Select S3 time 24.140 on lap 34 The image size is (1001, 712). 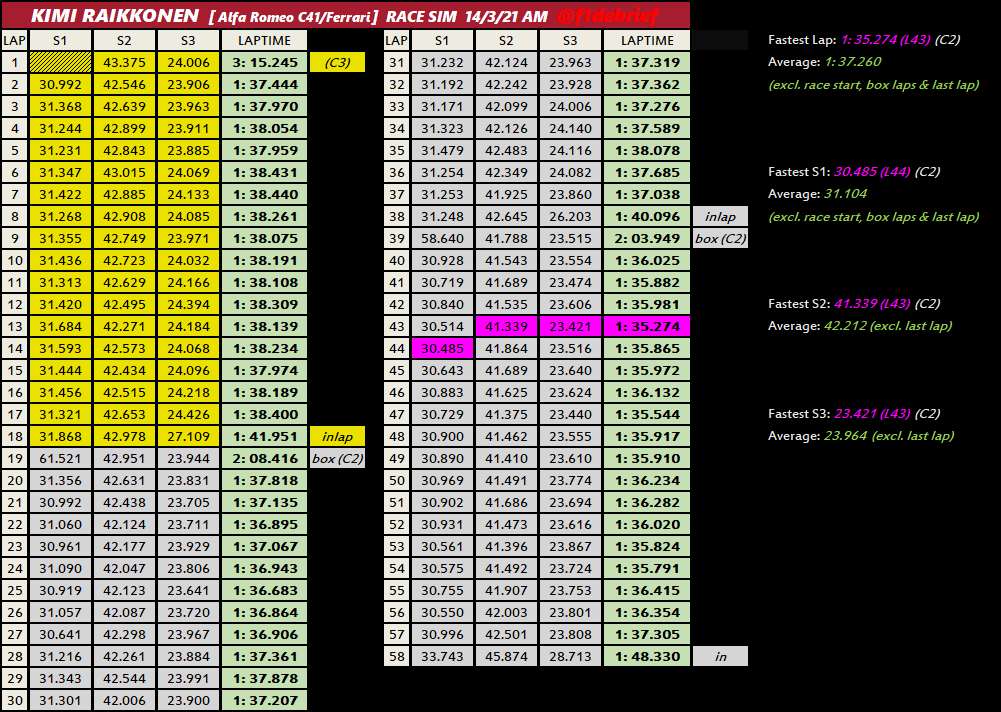pos(570,128)
